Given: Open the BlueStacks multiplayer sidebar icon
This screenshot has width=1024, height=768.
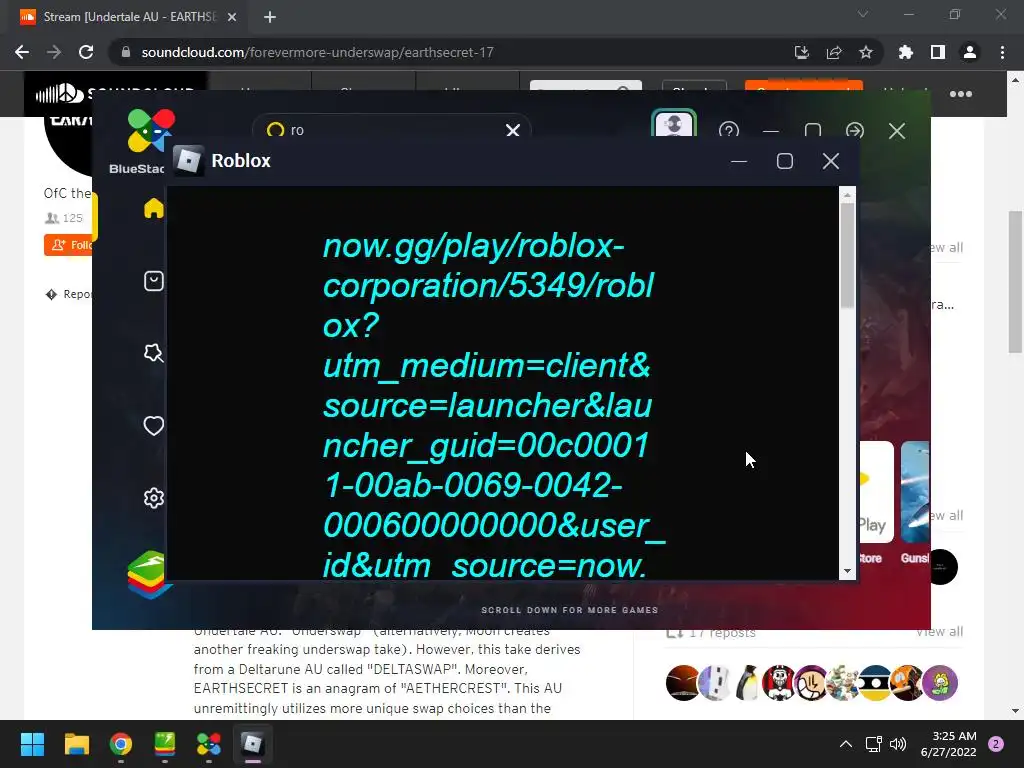Looking at the screenshot, I should [x=154, y=353].
